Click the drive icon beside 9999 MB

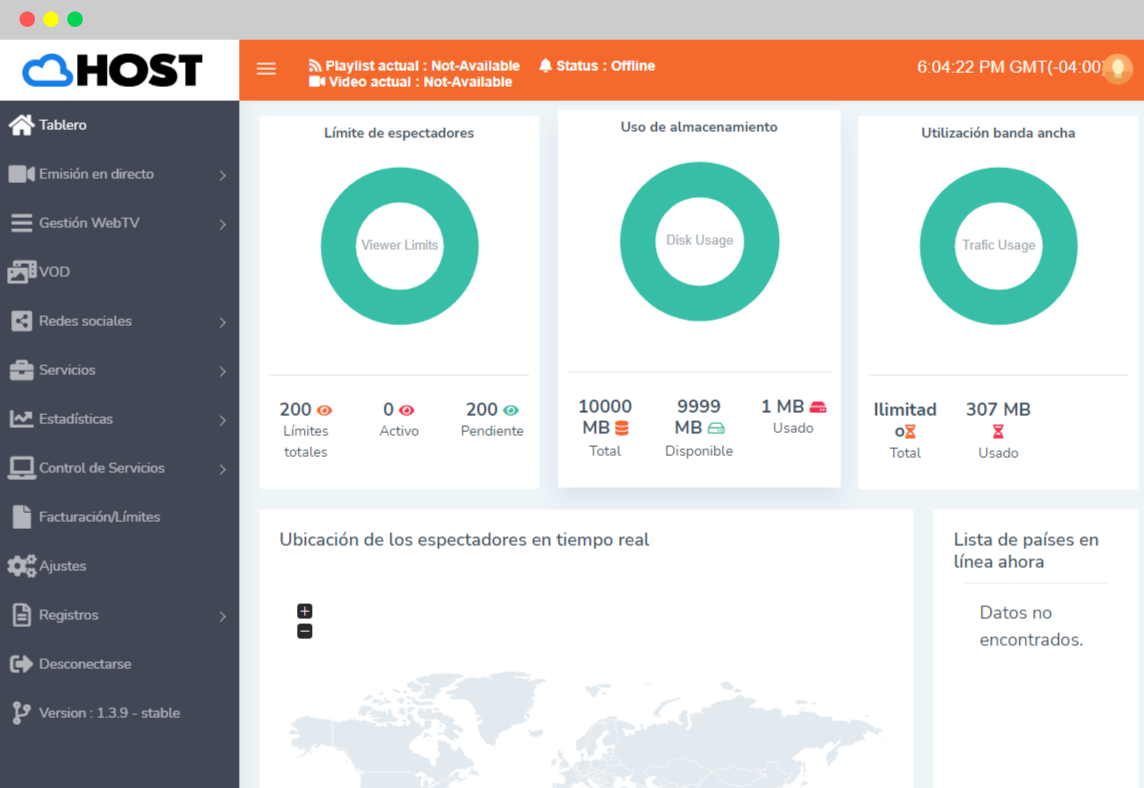point(716,428)
